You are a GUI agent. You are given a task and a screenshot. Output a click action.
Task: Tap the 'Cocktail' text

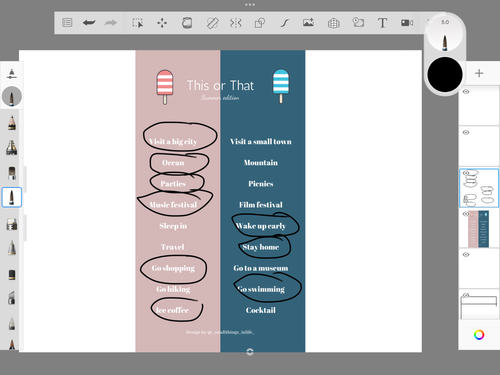tap(261, 310)
